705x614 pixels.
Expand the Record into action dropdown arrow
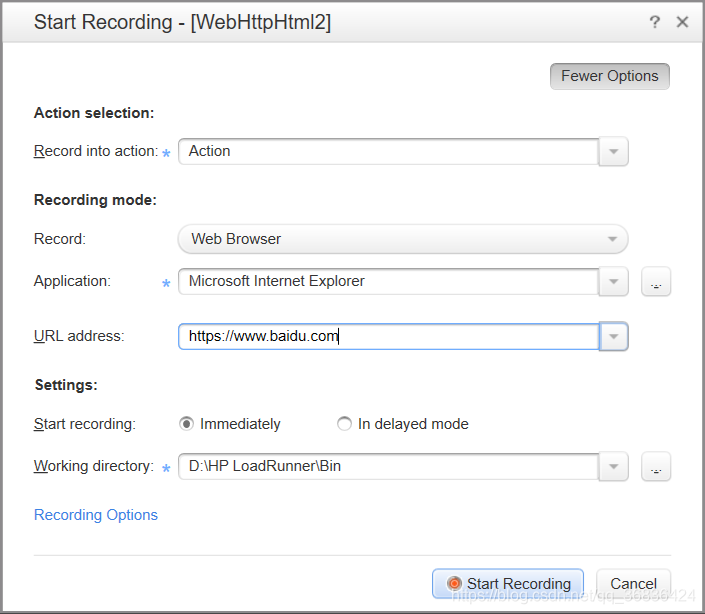coord(613,152)
